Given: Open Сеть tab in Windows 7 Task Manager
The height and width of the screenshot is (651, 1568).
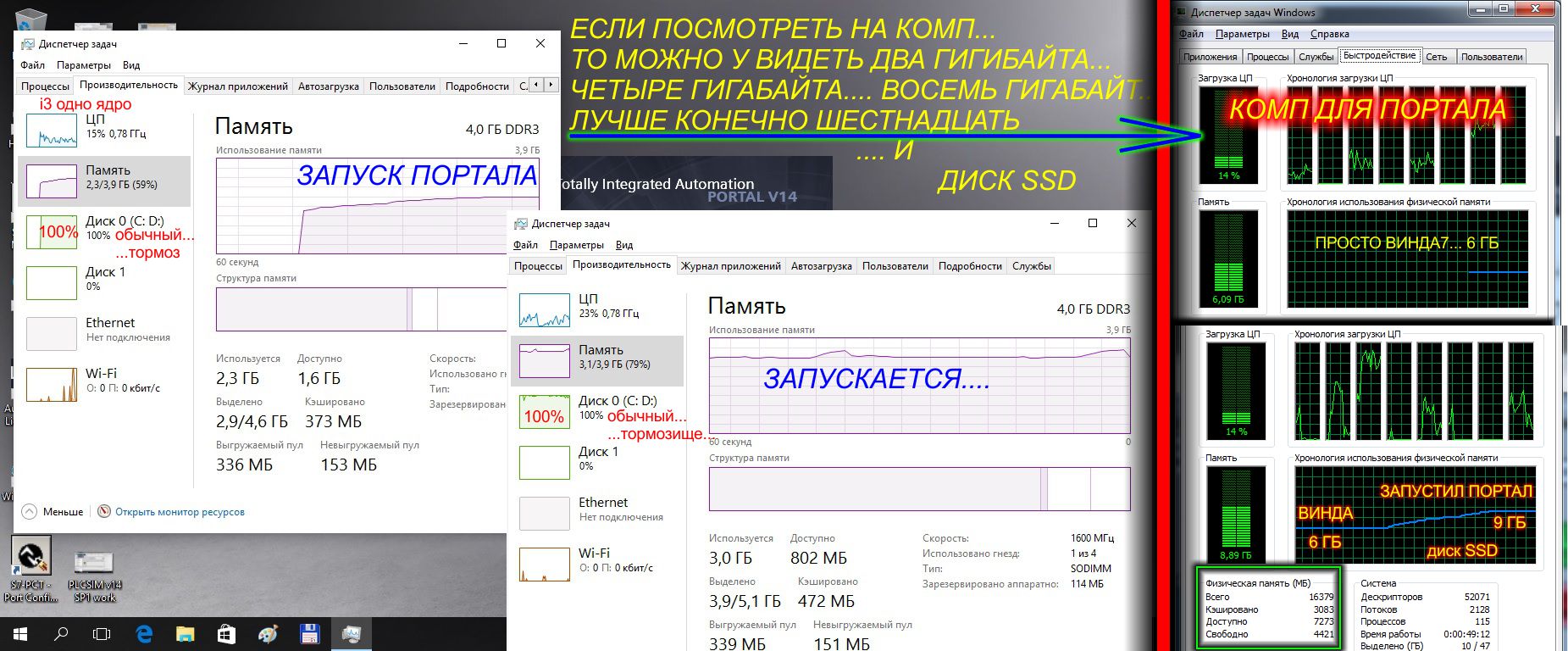Looking at the screenshot, I should 1436,57.
